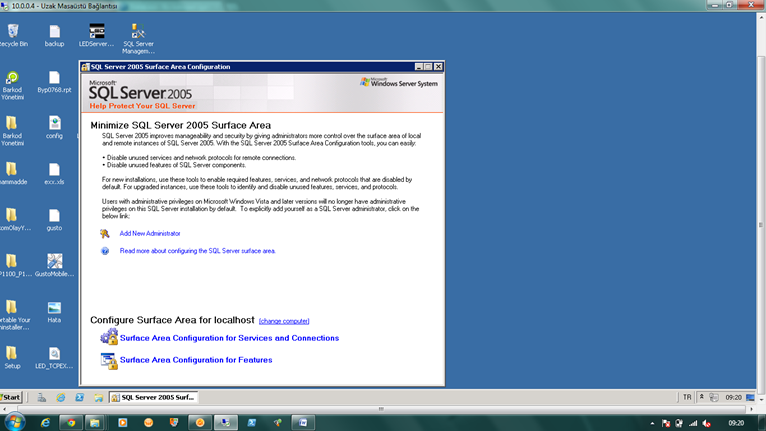766x431 pixels.
Task: Click the local network signal tray icon
Action: tap(693, 423)
